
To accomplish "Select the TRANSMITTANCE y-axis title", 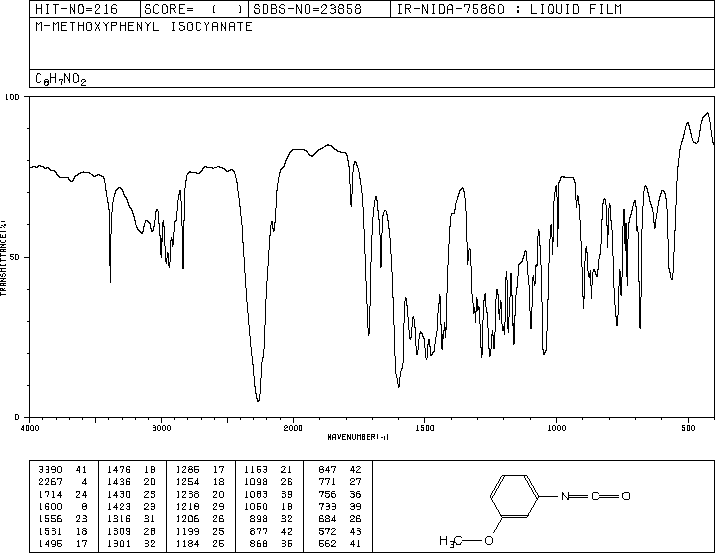I will click(4, 258).
